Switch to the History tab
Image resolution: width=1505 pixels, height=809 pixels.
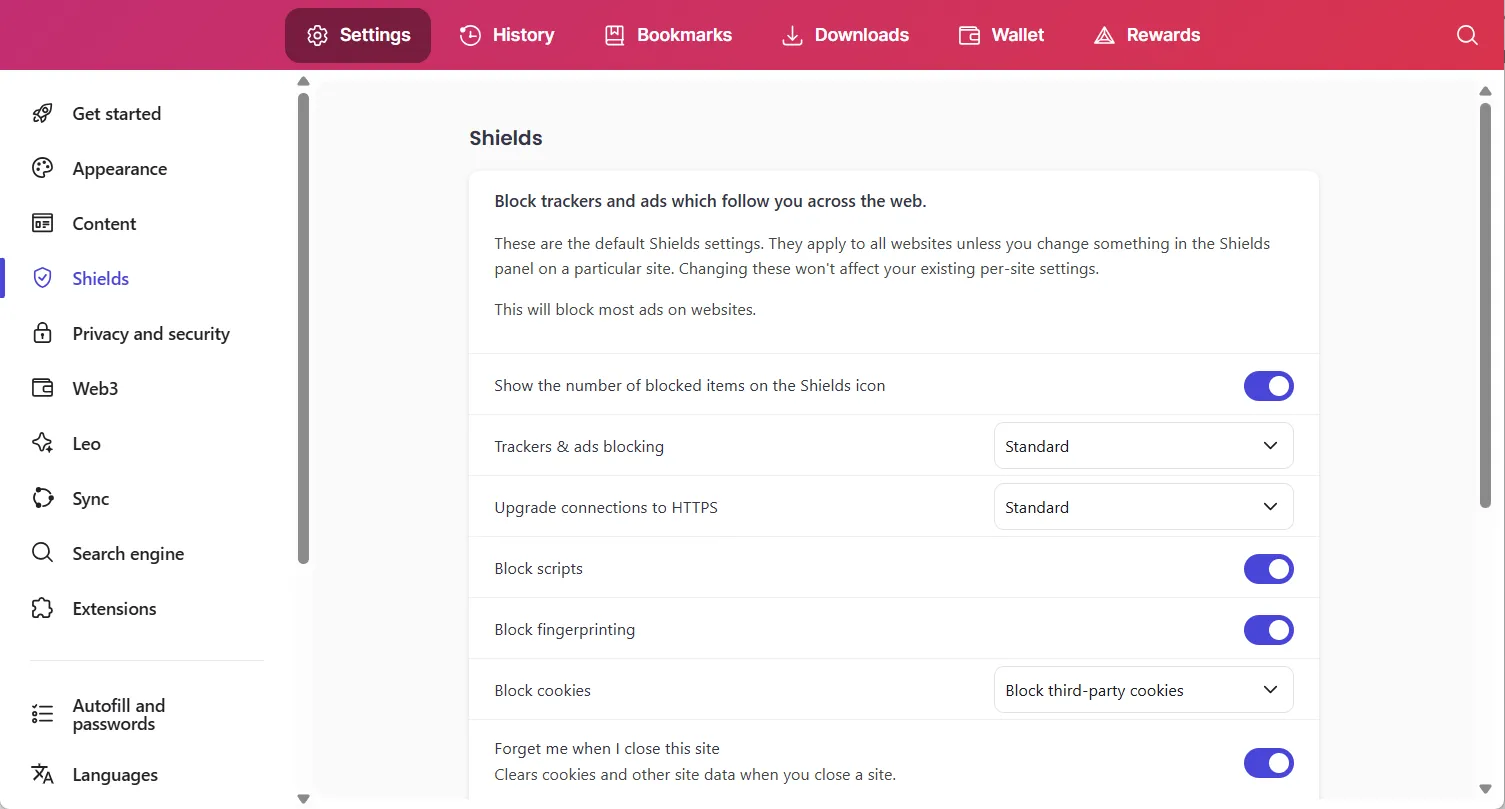click(507, 35)
